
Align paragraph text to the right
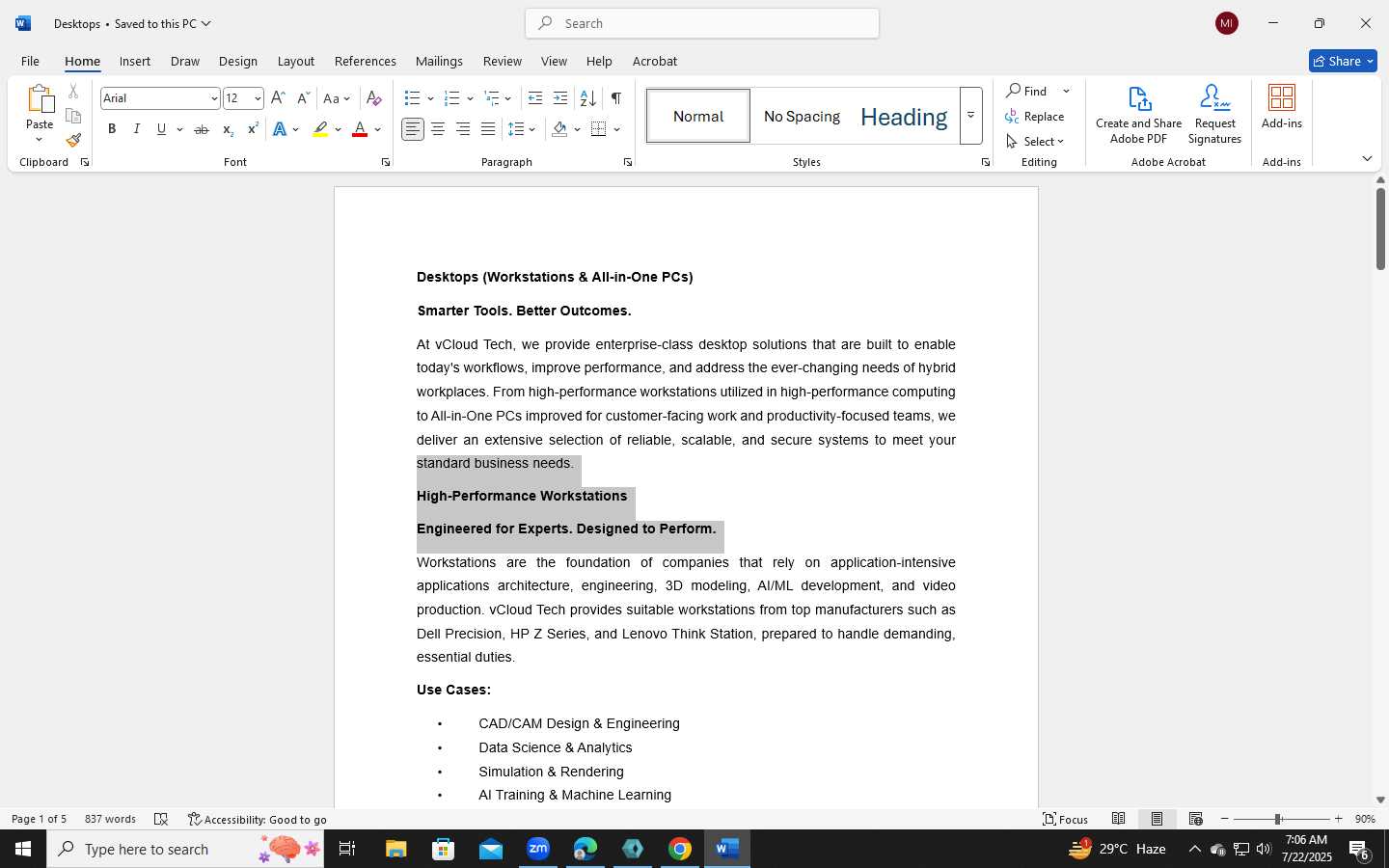(x=463, y=129)
